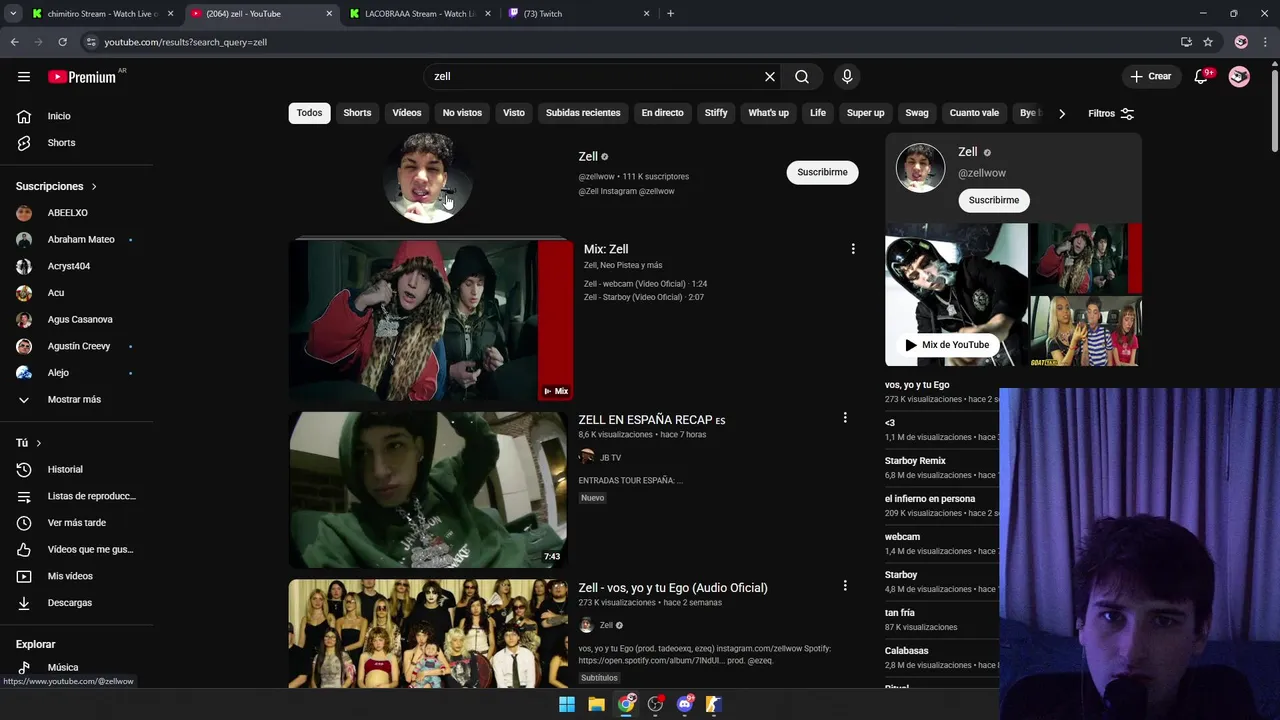Open the Windows Start button
Screen dimensions: 1280x720
(567, 704)
